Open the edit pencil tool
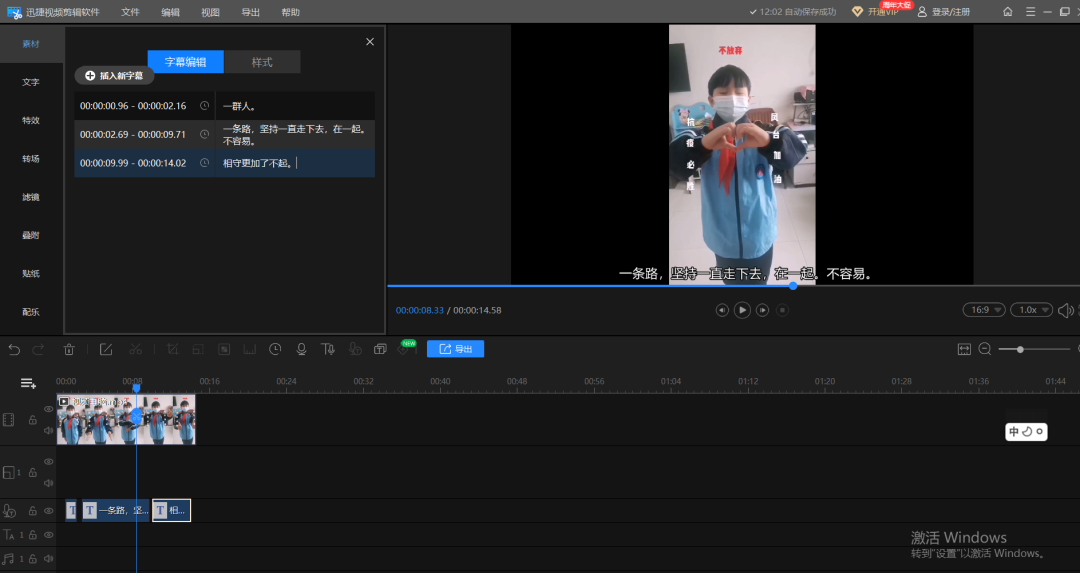 click(x=106, y=349)
